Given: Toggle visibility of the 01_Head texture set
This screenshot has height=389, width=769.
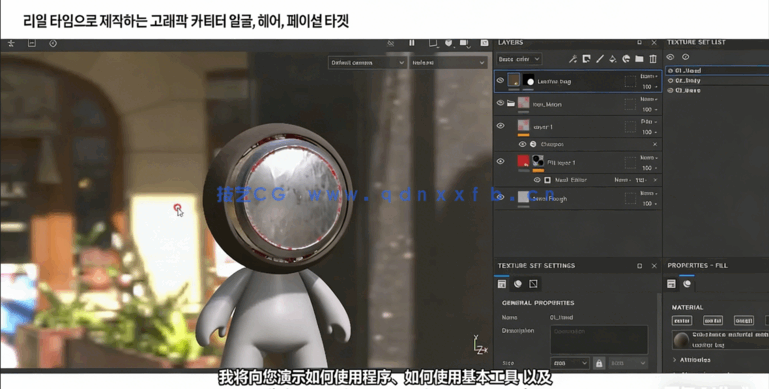Looking at the screenshot, I should coord(670,71).
